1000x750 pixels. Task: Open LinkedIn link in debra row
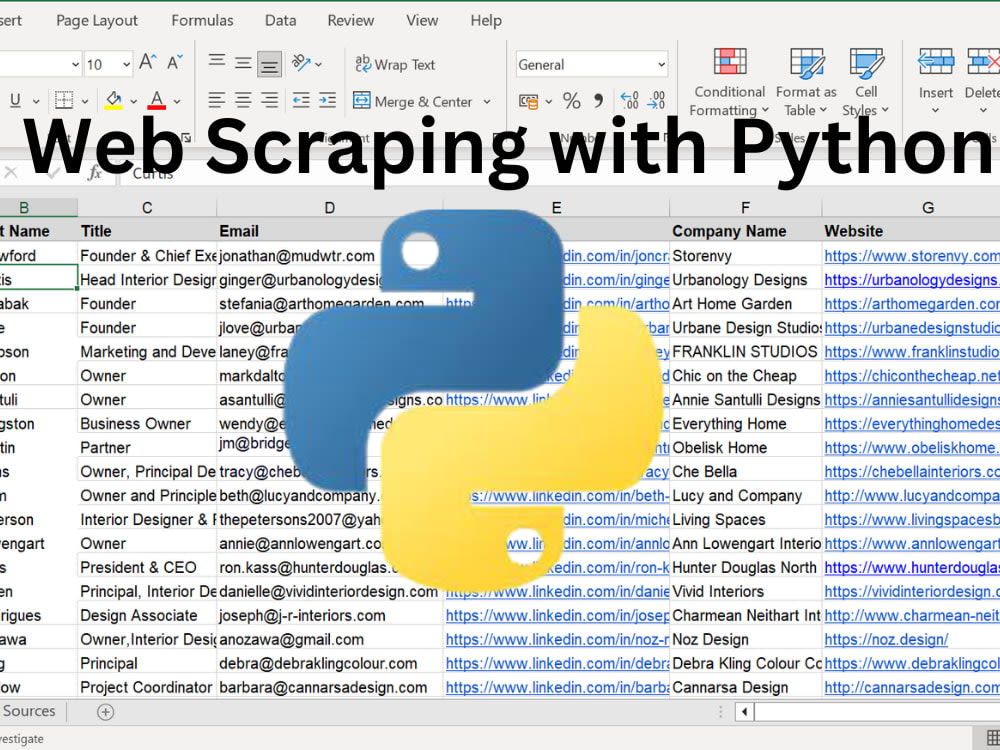coord(557,663)
